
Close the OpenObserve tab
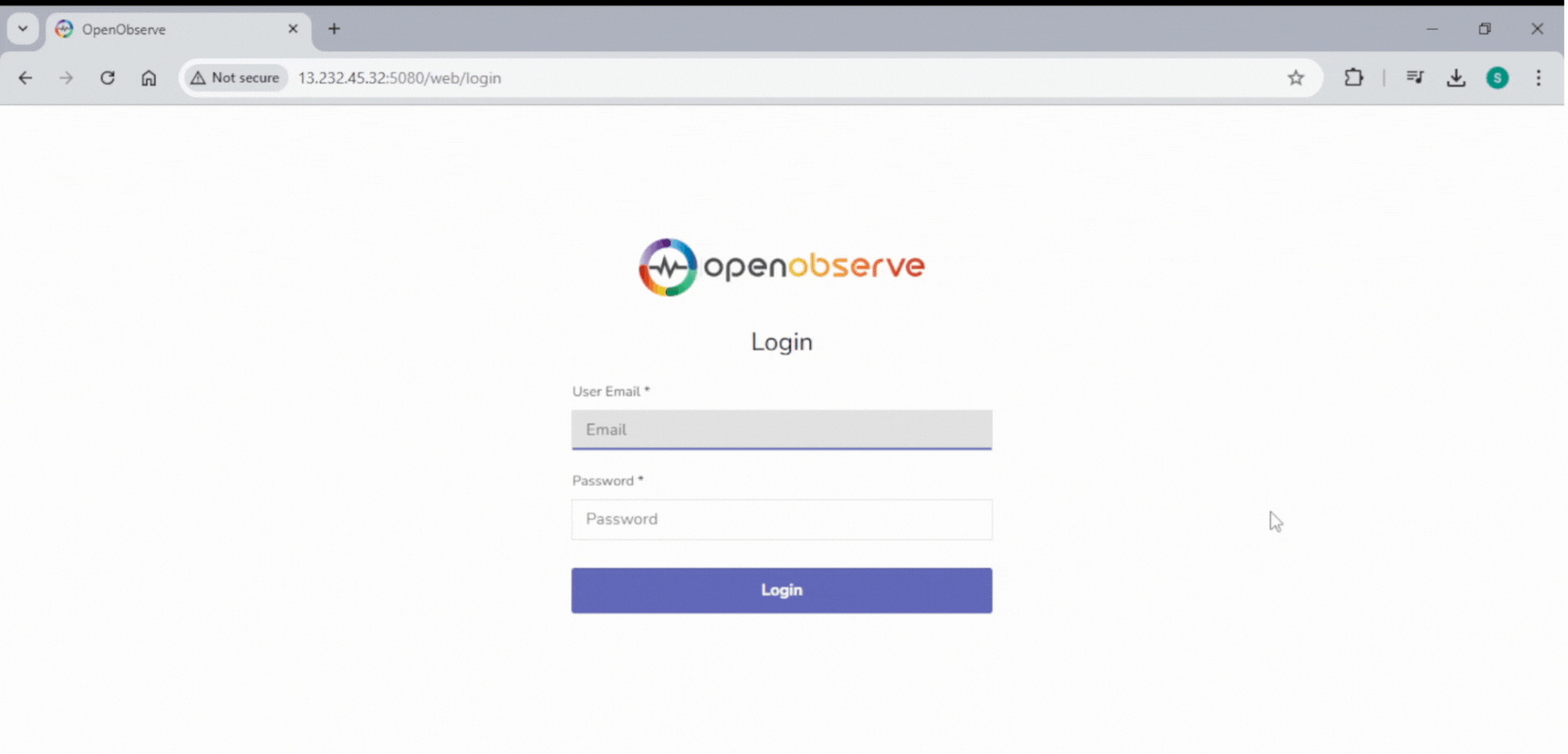point(293,29)
